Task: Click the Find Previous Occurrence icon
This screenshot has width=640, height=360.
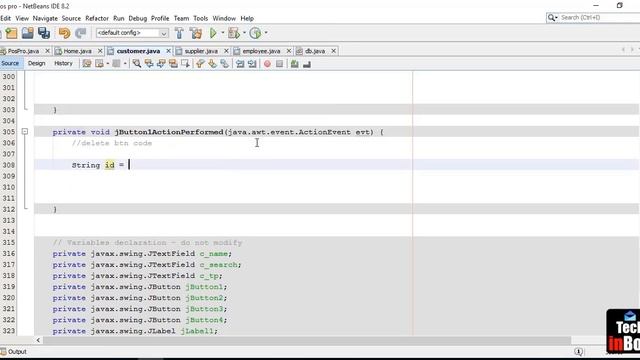Action: coord(149,64)
